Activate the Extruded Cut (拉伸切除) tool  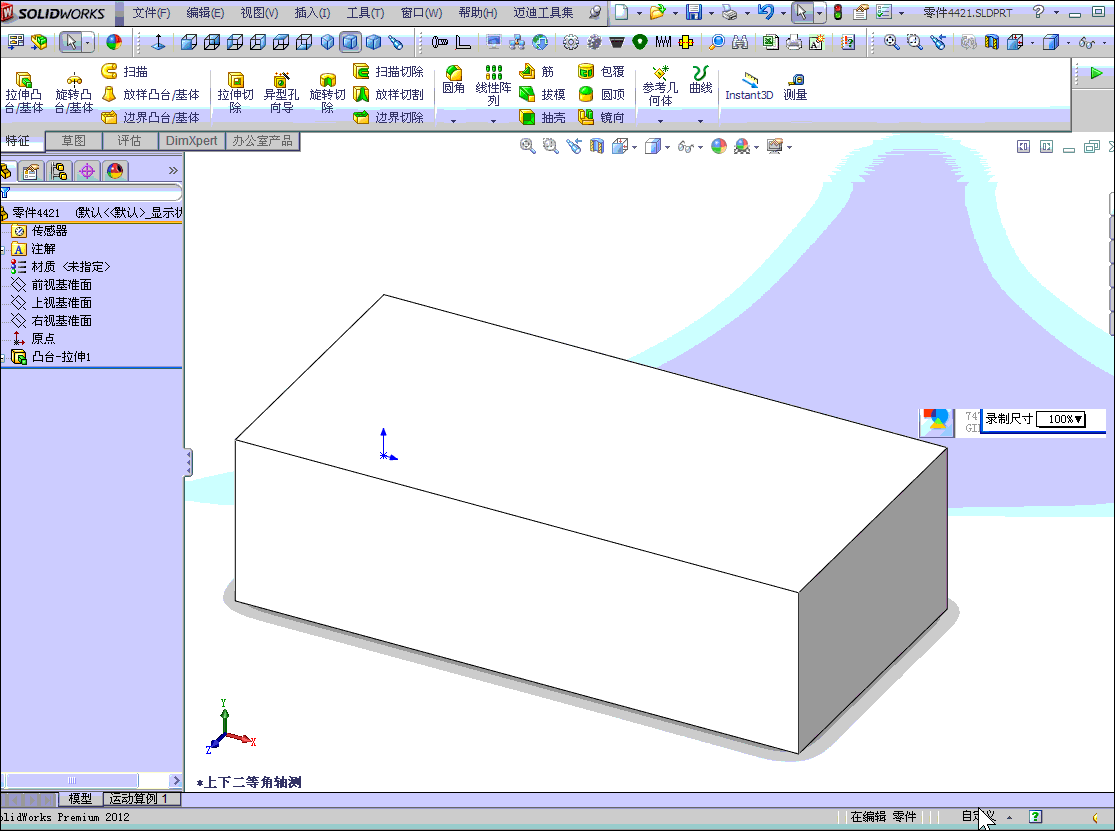point(235,92)
